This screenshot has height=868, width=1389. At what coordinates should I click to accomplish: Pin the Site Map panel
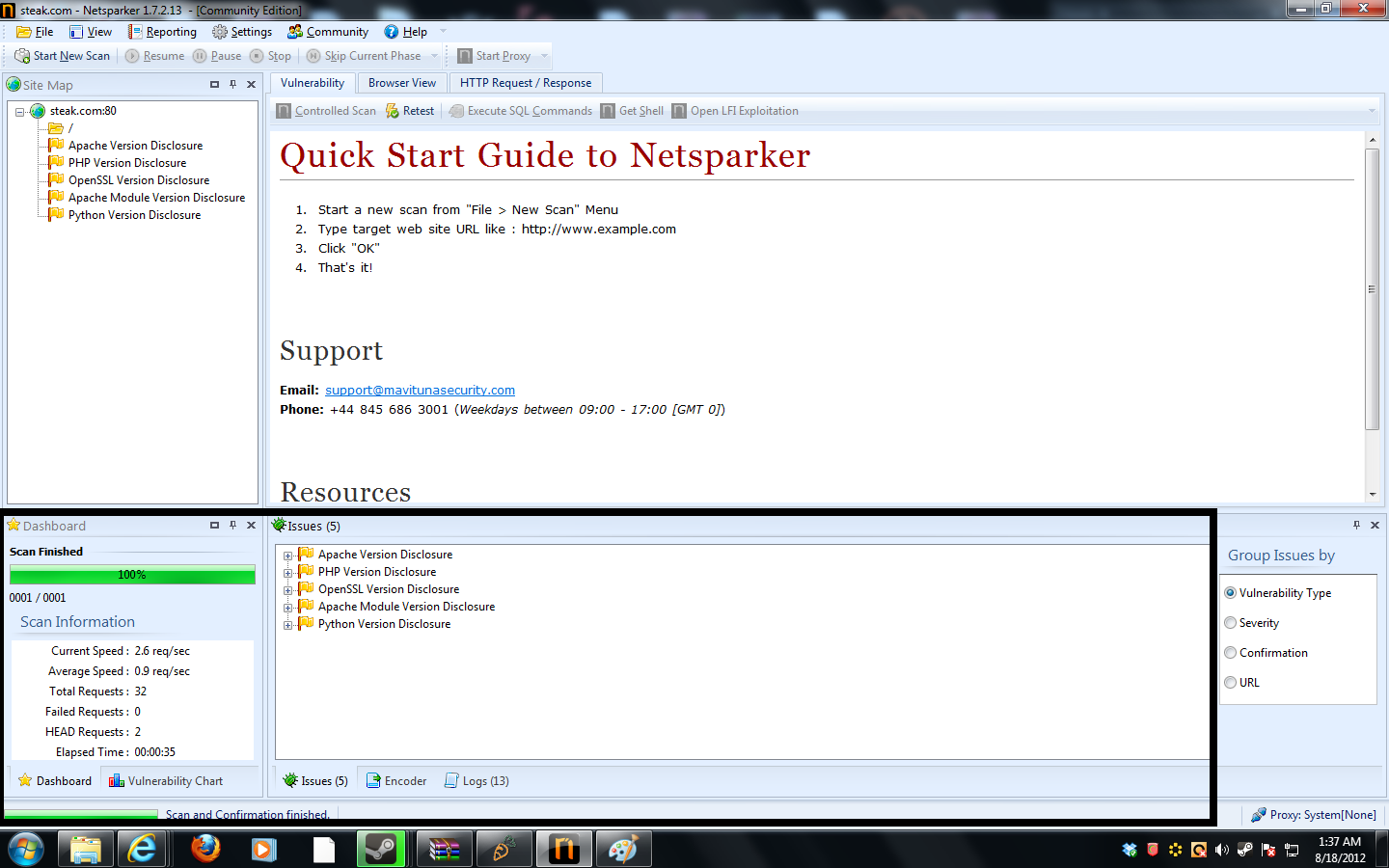(x=232, y=85)
